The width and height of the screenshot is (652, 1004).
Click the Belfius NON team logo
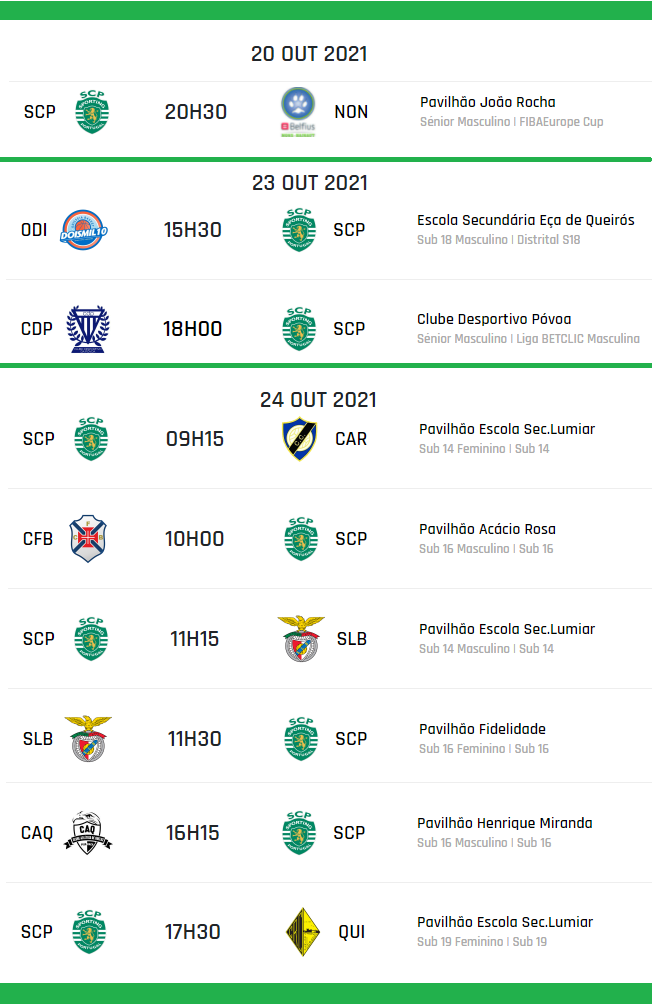pyautogui.click(x=298, y=111)
